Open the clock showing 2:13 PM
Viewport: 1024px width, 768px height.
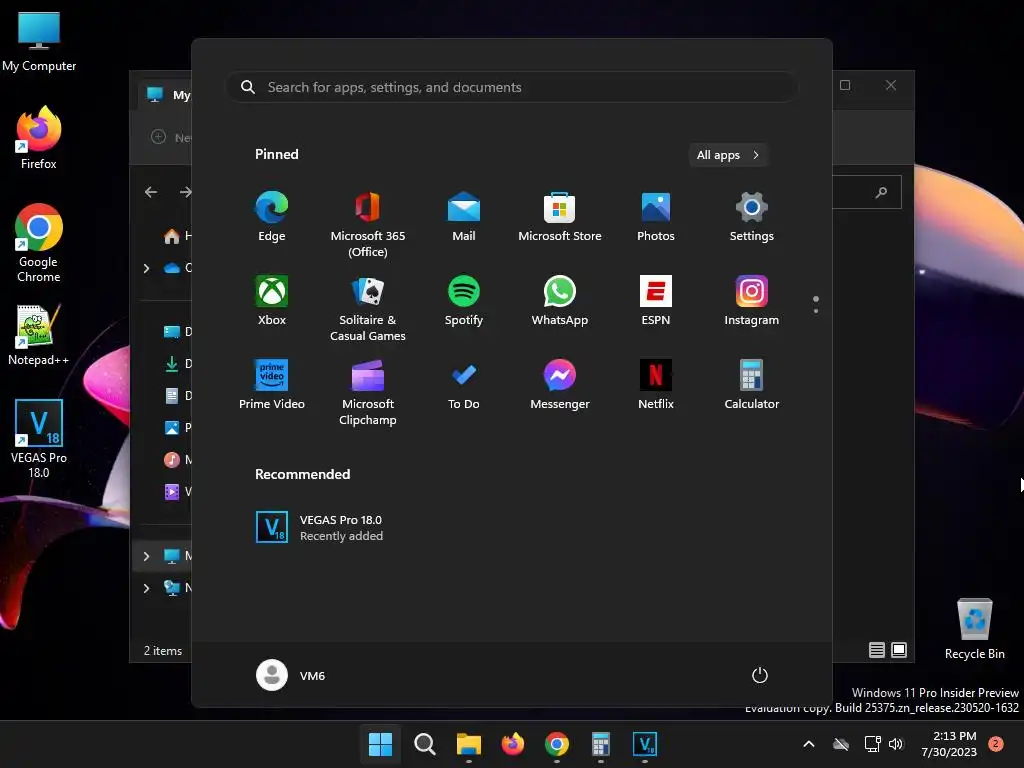[x=949, y=744]
